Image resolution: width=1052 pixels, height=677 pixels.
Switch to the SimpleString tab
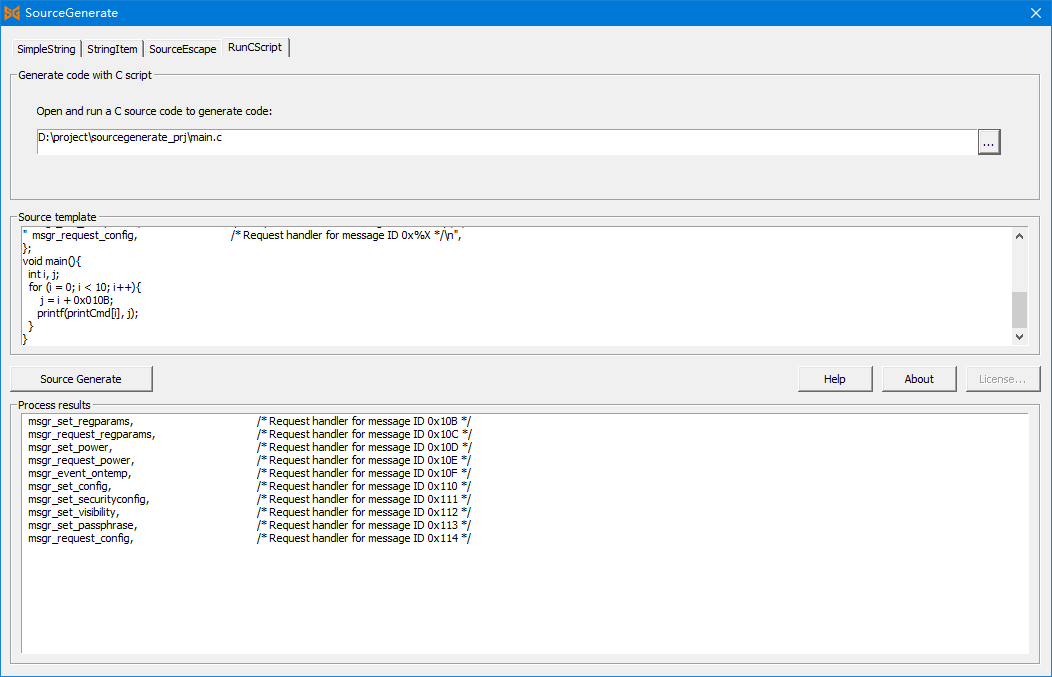(46, 49)
